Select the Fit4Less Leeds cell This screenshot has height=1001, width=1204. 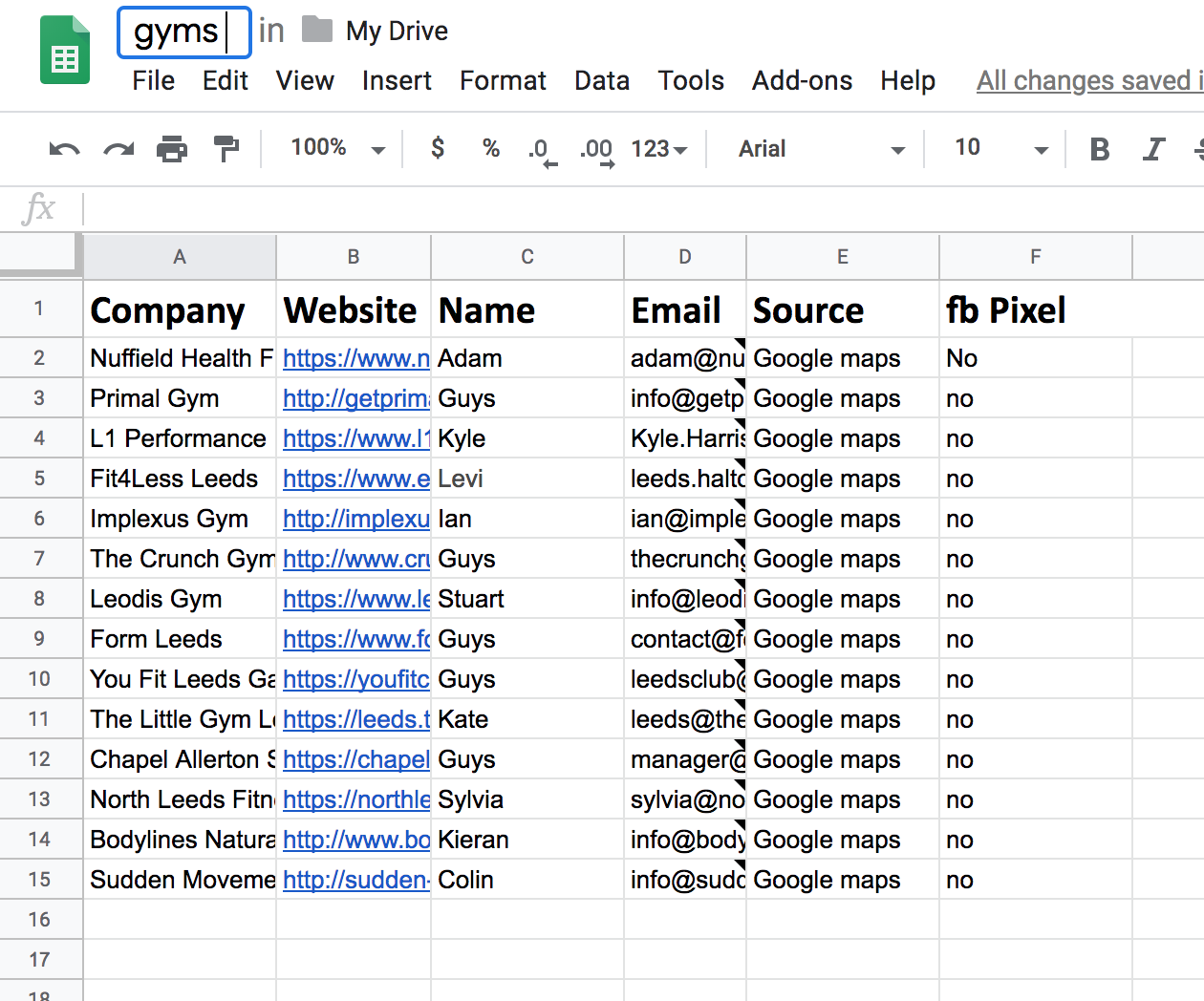tap(180, 479)
